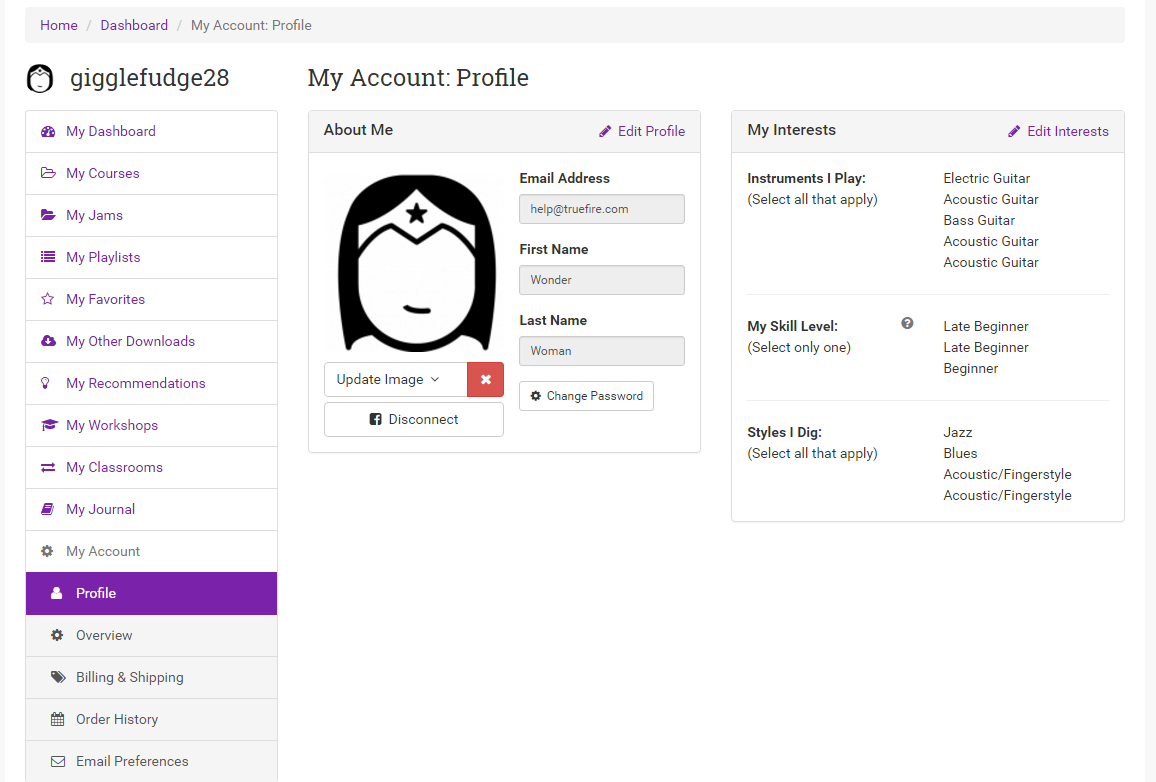Click the Electric Guitar instrument text

(x=986, y=178)
